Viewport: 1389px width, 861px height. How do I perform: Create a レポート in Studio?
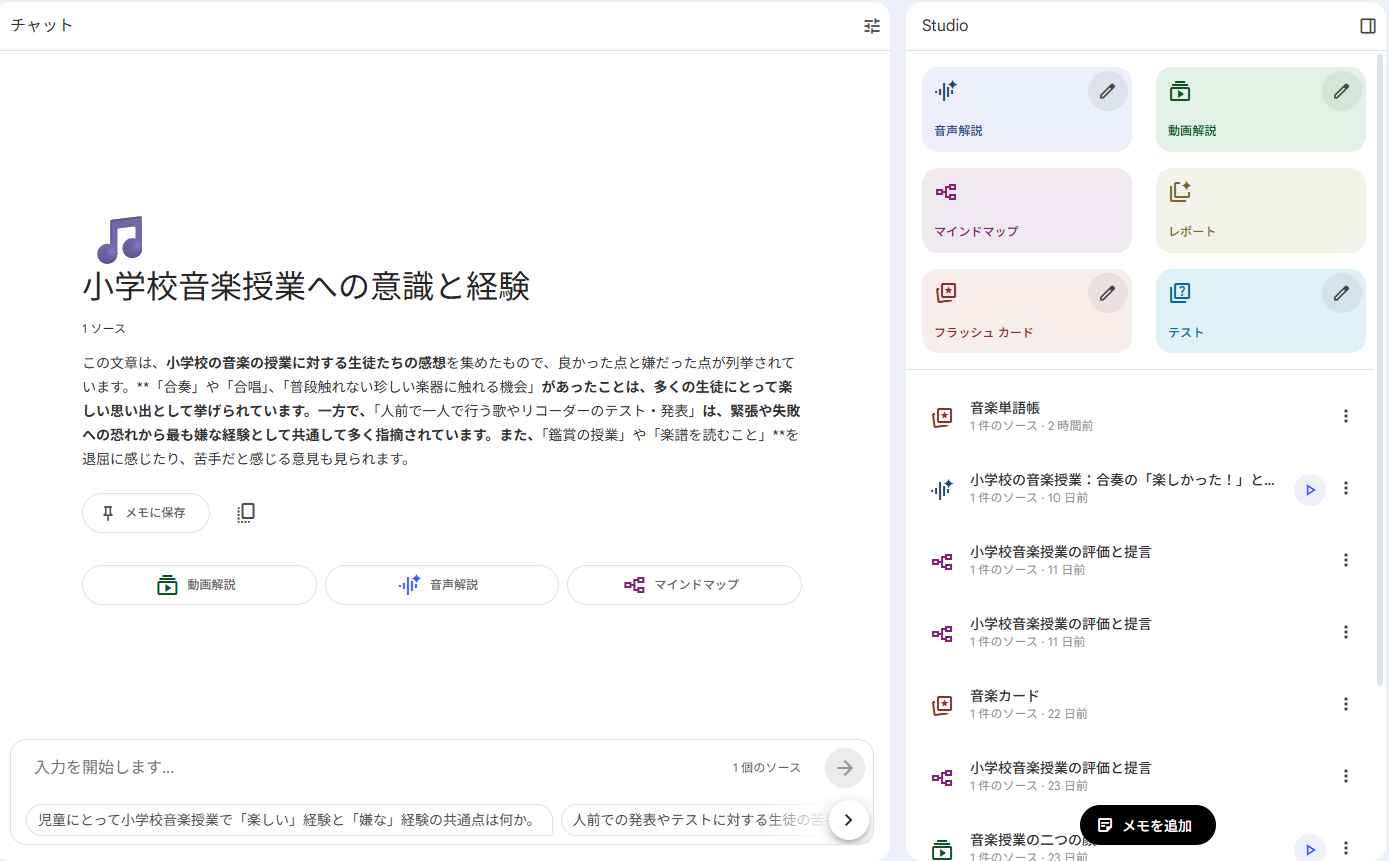tap(1260, 210)
